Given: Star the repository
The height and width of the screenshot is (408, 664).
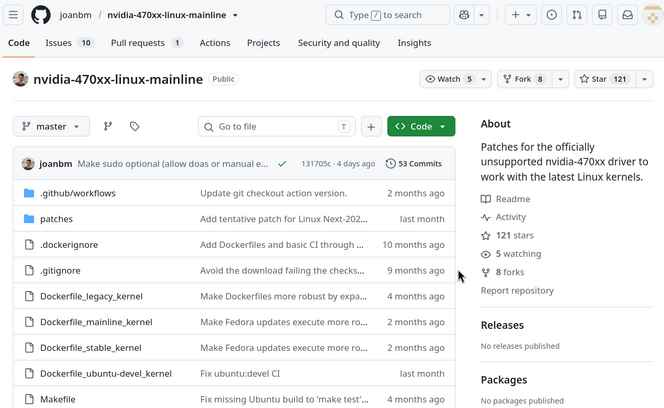Looking at the screenshot, I should [x=603, y=79].
